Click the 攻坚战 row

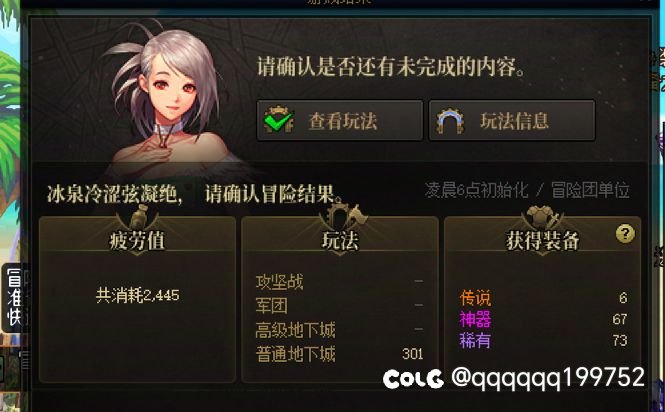339,282
